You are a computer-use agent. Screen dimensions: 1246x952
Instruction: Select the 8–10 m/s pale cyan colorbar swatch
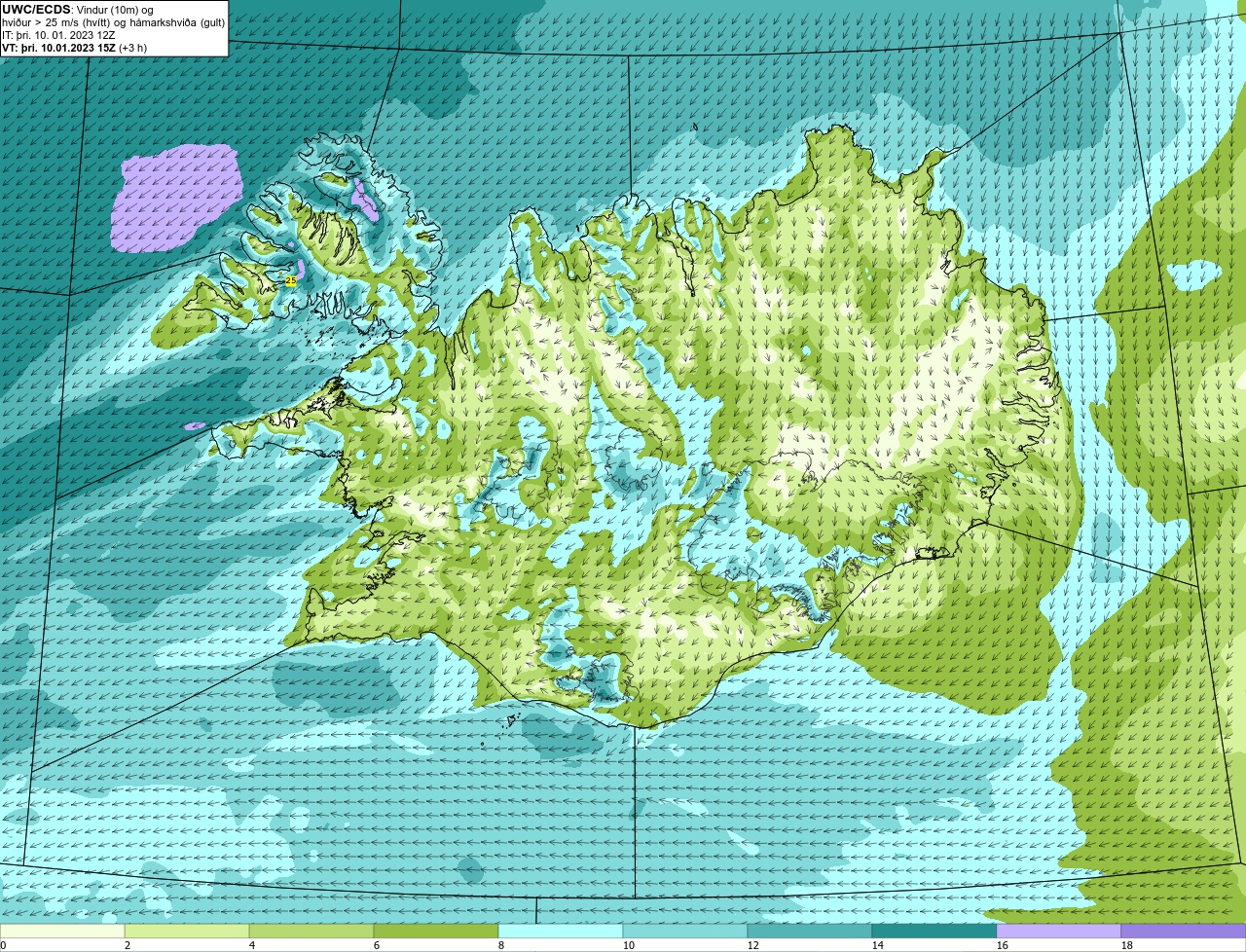[561, 932]
